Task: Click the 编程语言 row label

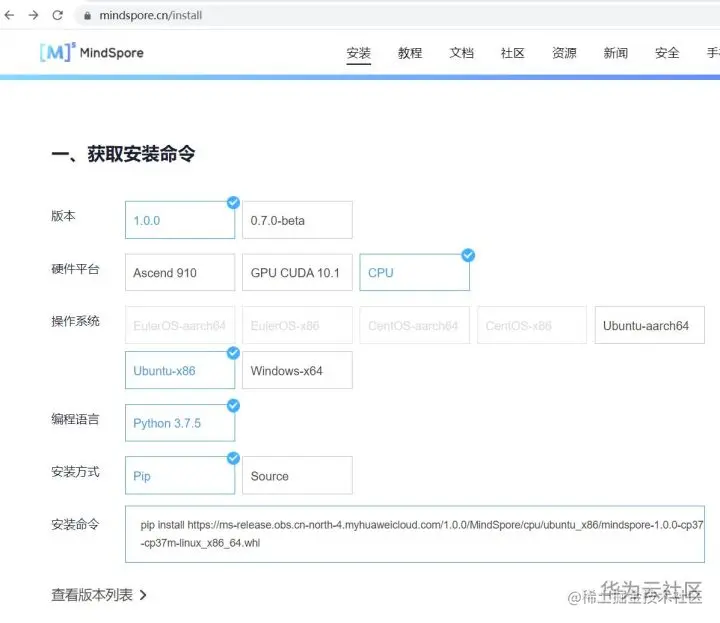Action: point(75,419)
